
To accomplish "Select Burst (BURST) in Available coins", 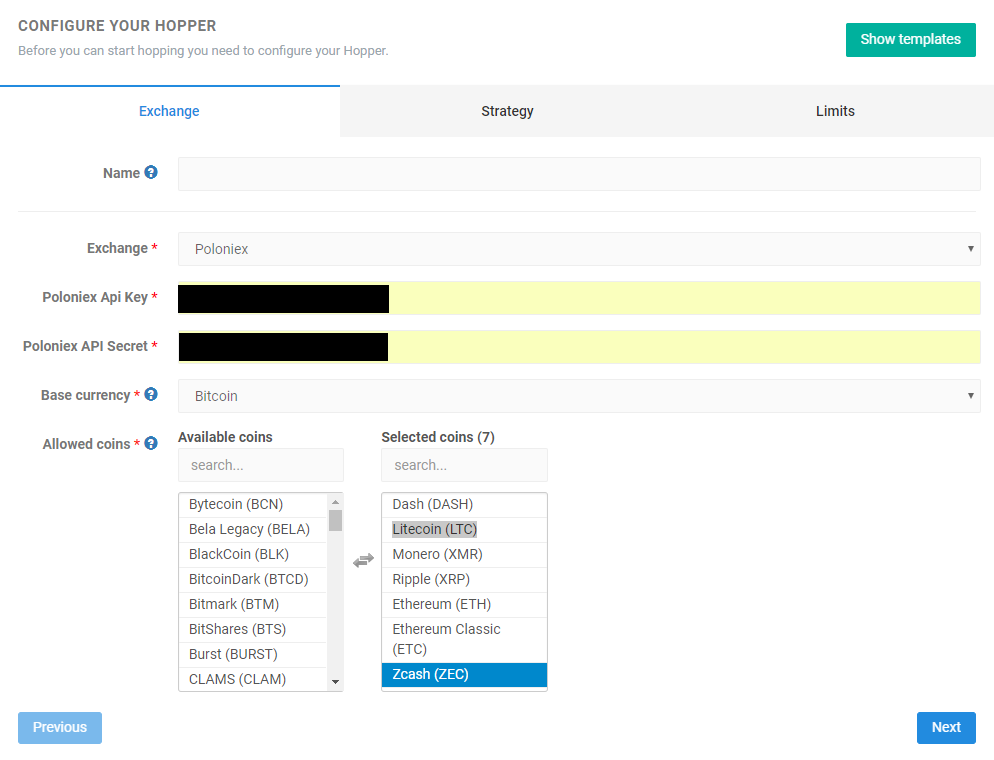I will pyautogui.click(x=253, y=655).
